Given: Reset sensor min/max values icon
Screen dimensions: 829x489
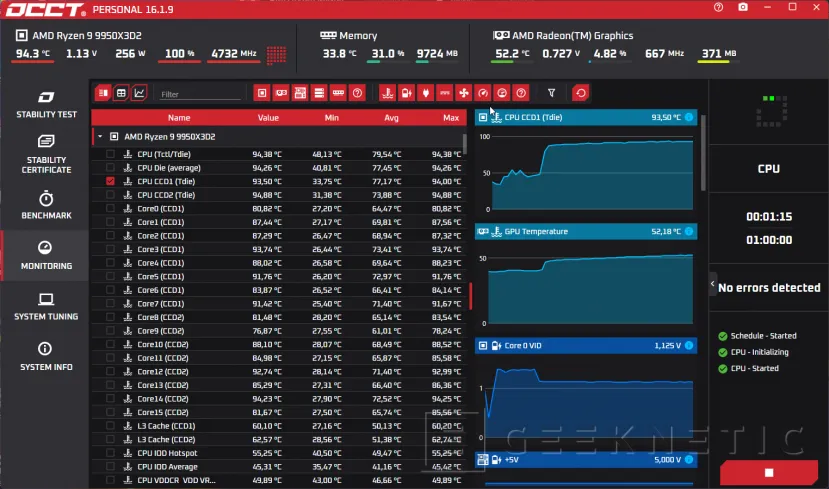Looking at the screenshot, I should [581, 93].
